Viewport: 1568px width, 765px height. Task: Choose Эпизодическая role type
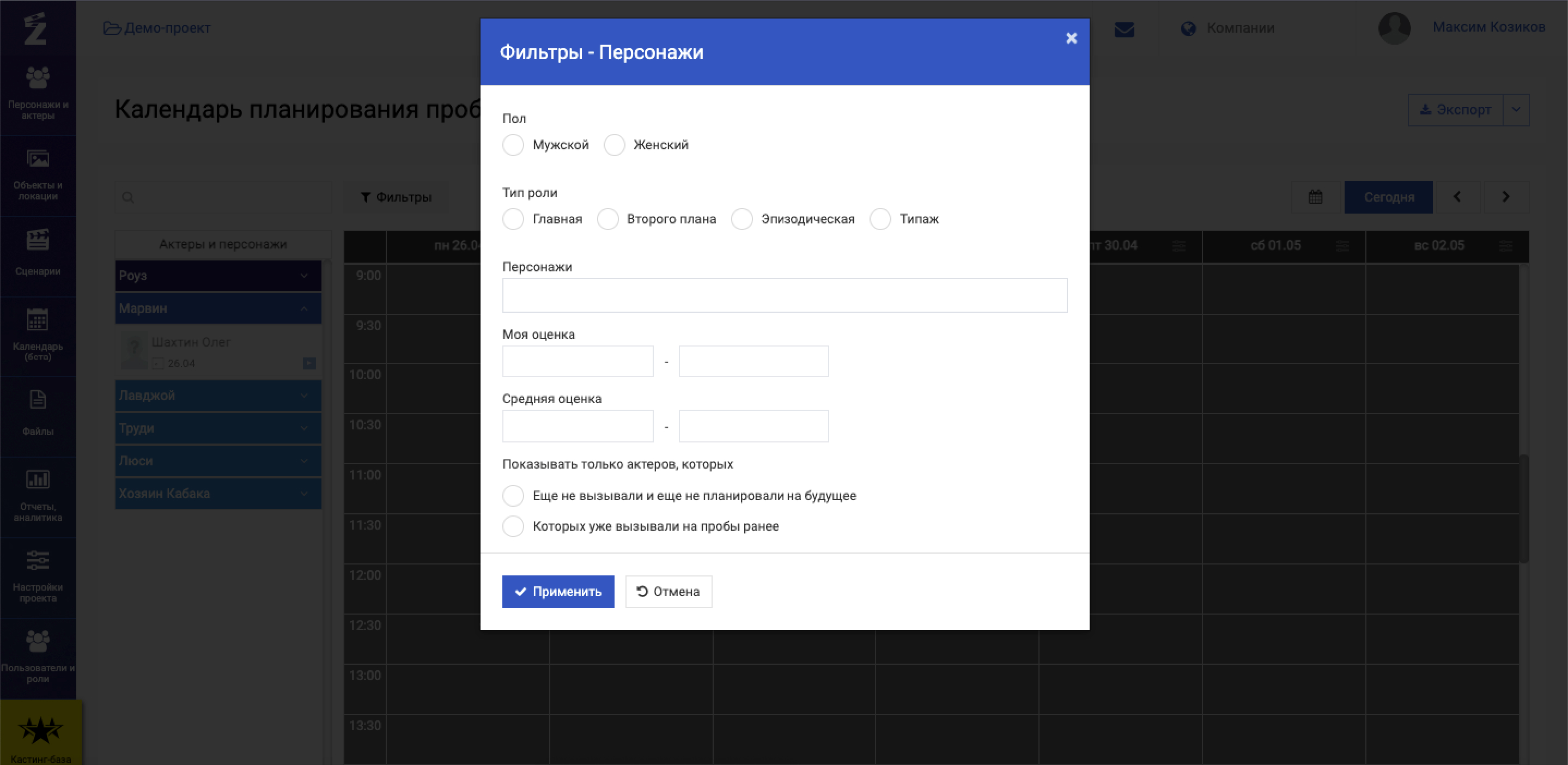[x=742, y=219]
